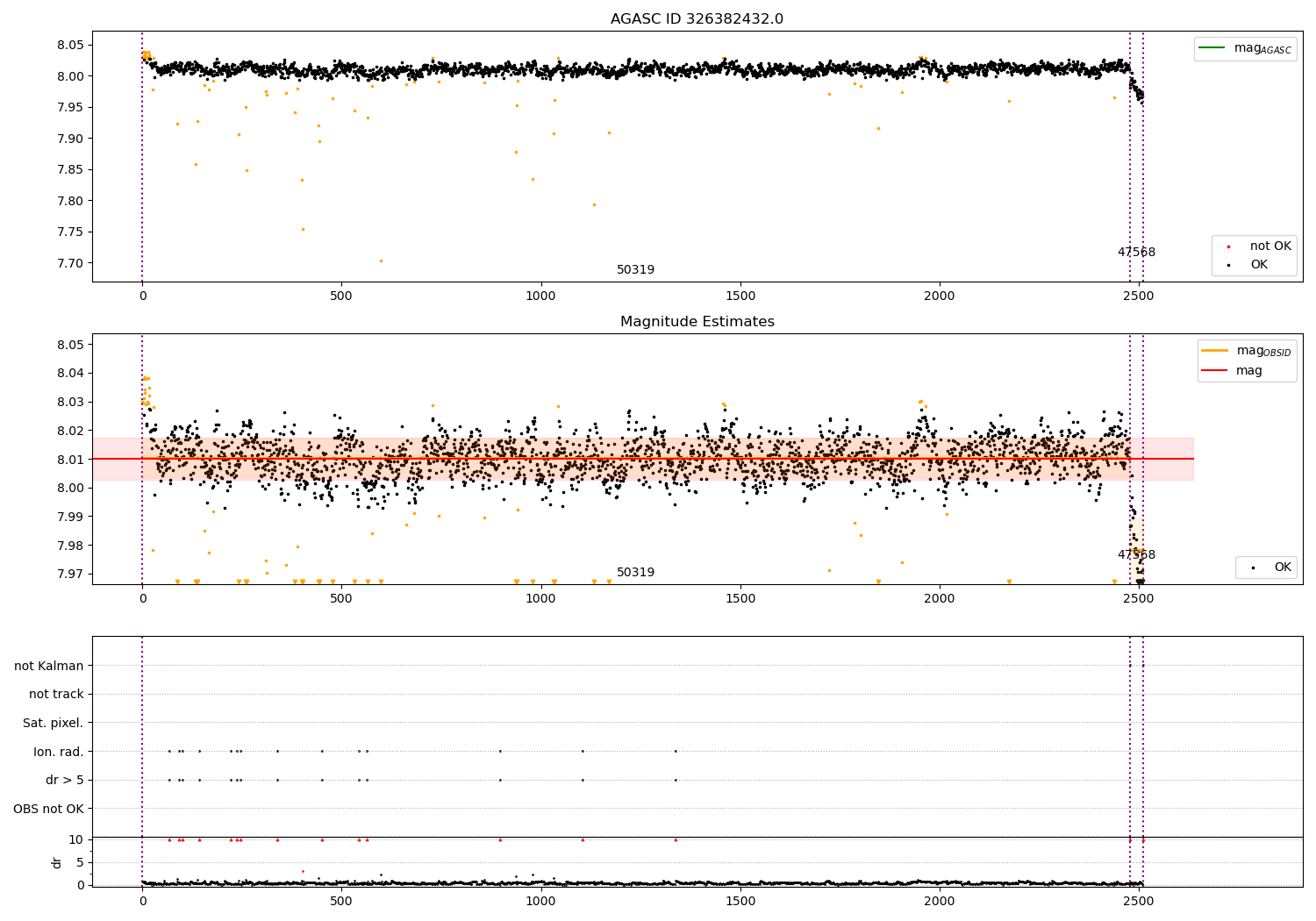
Task: Click the 8.01 y-tick in Magnitude Estimates plot
Action: click(x=69, y=460)
